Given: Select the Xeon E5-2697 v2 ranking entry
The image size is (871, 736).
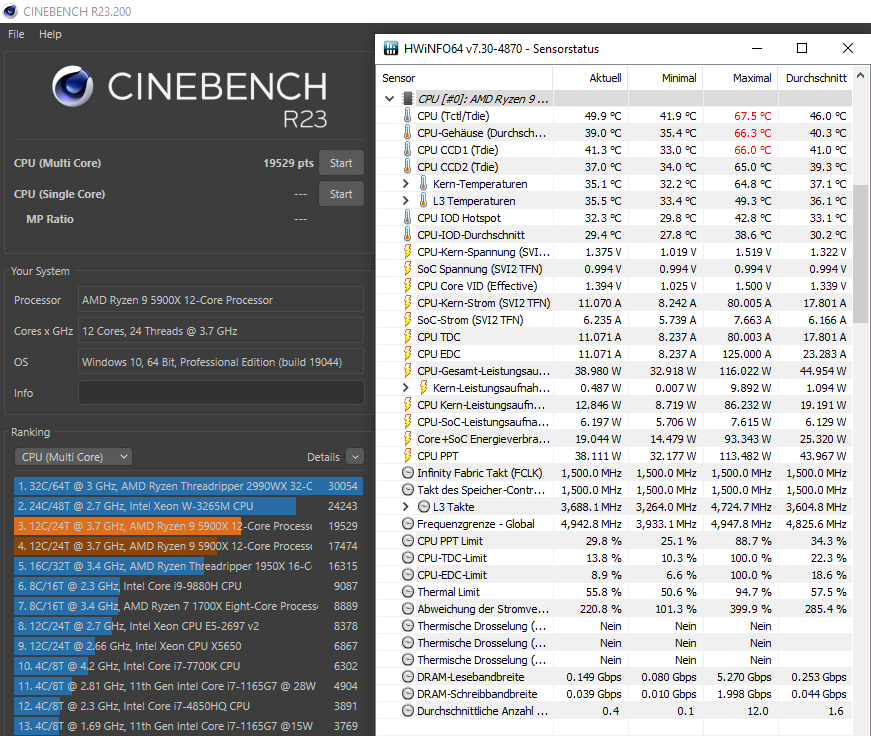Looking at the screenshot, I should [x=188, y=626].
